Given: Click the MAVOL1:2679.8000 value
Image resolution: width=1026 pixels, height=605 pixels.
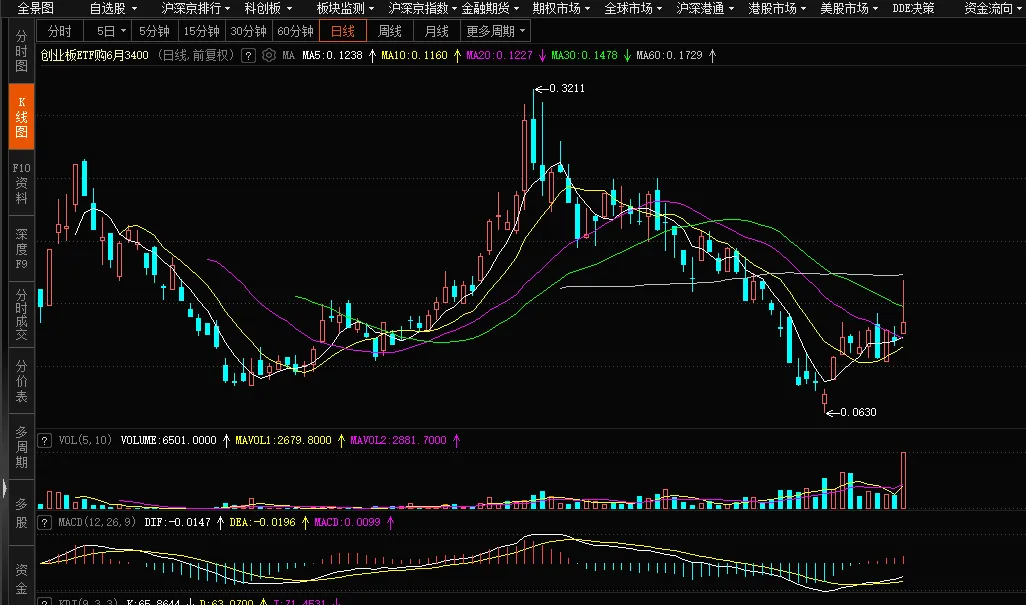Looking at the screenshot, I should tap(283, 440).
